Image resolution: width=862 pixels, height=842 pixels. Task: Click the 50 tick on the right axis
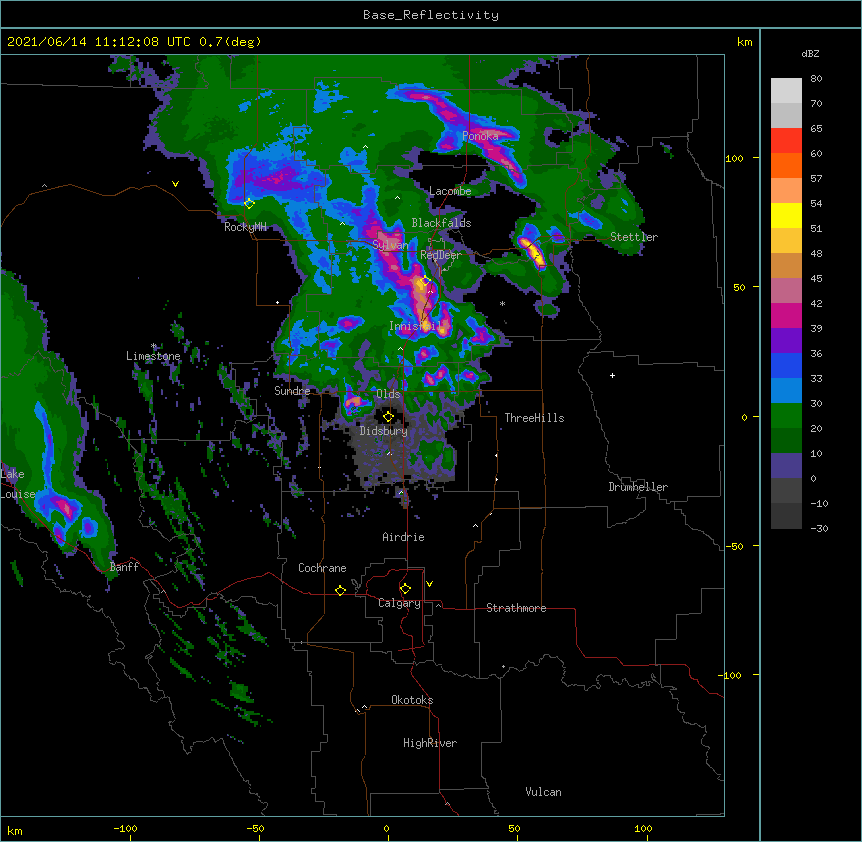pyautogui.click(x=739, y=287)
